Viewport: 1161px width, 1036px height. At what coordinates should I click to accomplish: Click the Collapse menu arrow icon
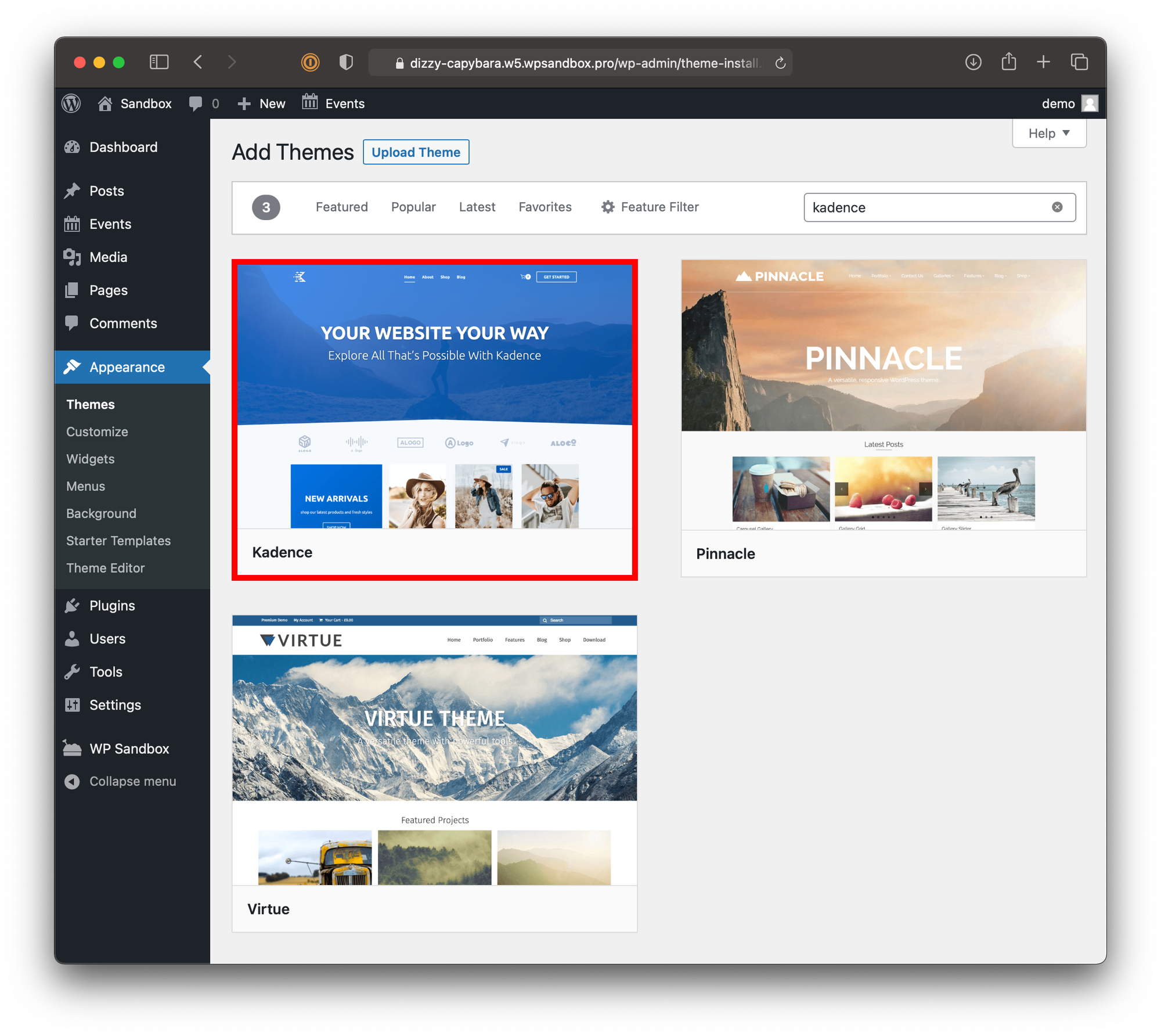pos(73,782)
